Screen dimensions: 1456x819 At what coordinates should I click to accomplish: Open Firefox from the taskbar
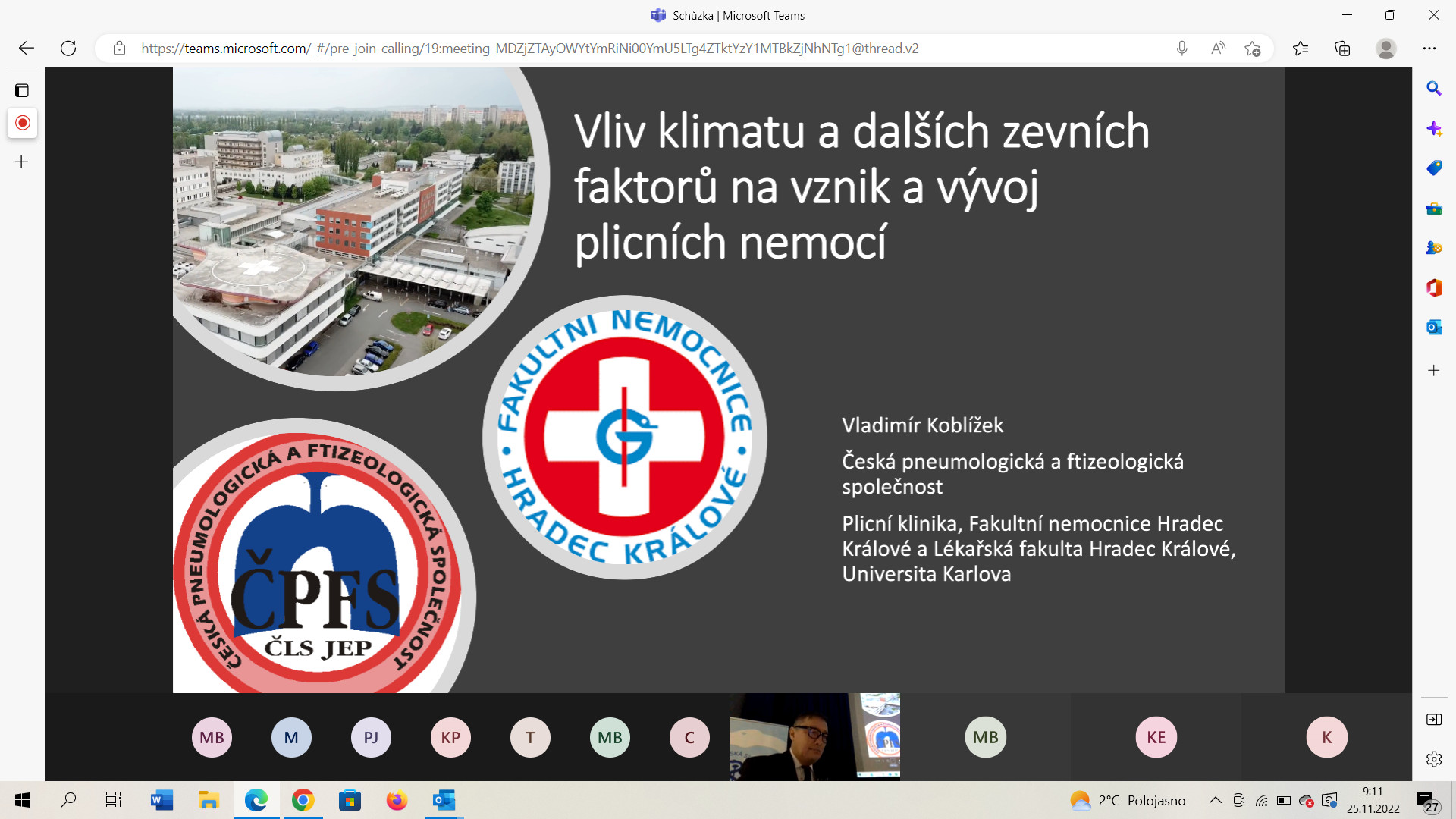pos(397,800)
